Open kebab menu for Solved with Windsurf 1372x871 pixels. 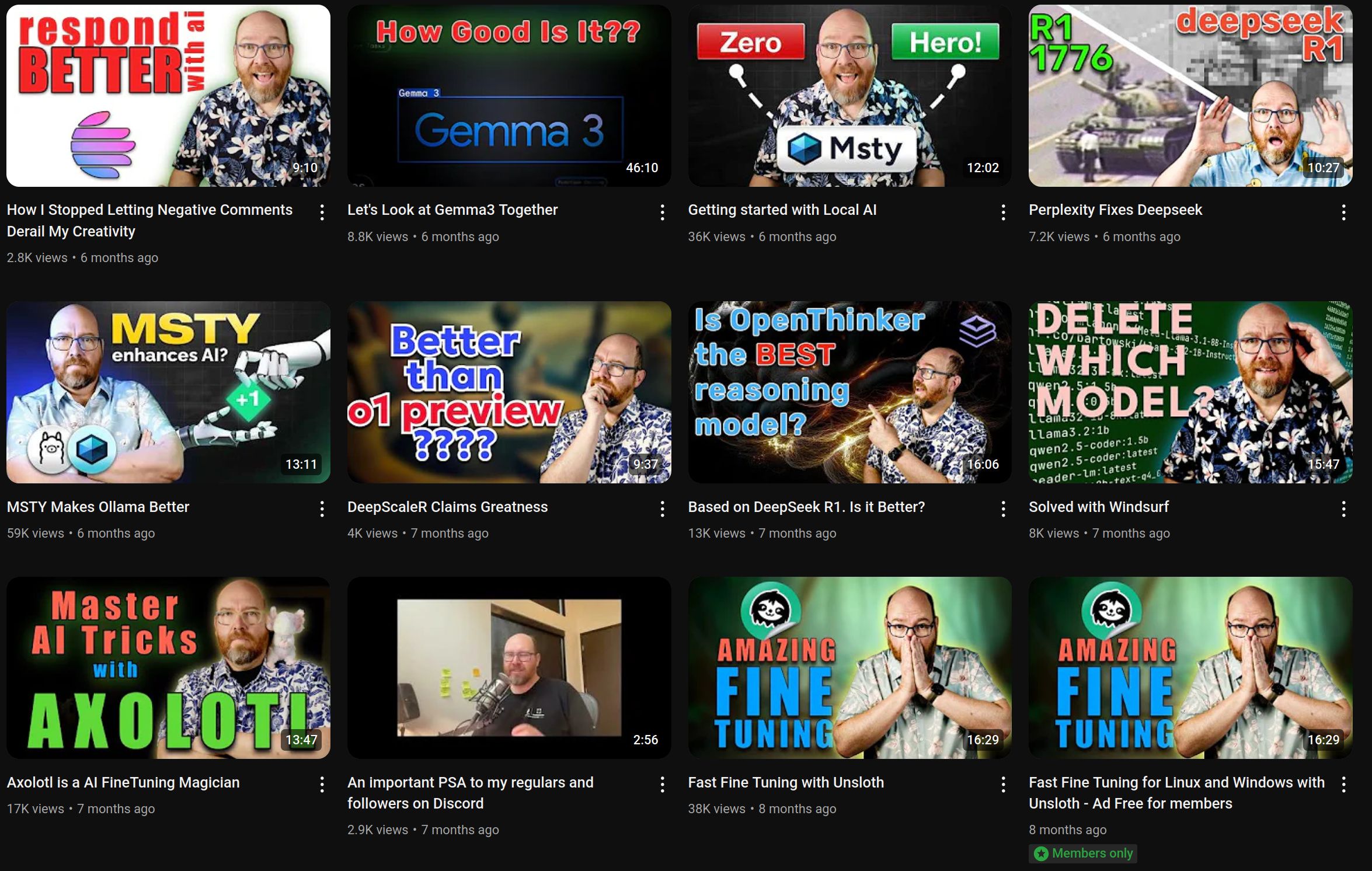click(x=1343, y=509)
